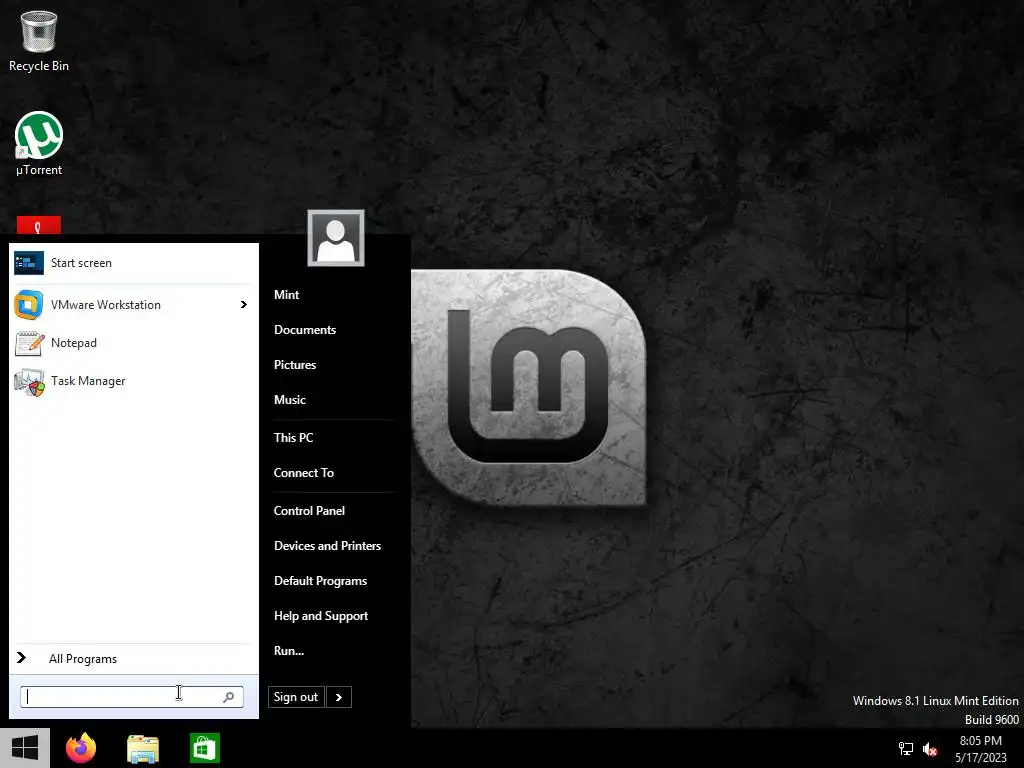The height and width of the screenshot is (768, 1024).
Task: Launch Task Manager from the Start menu
Action: (133, 381)
